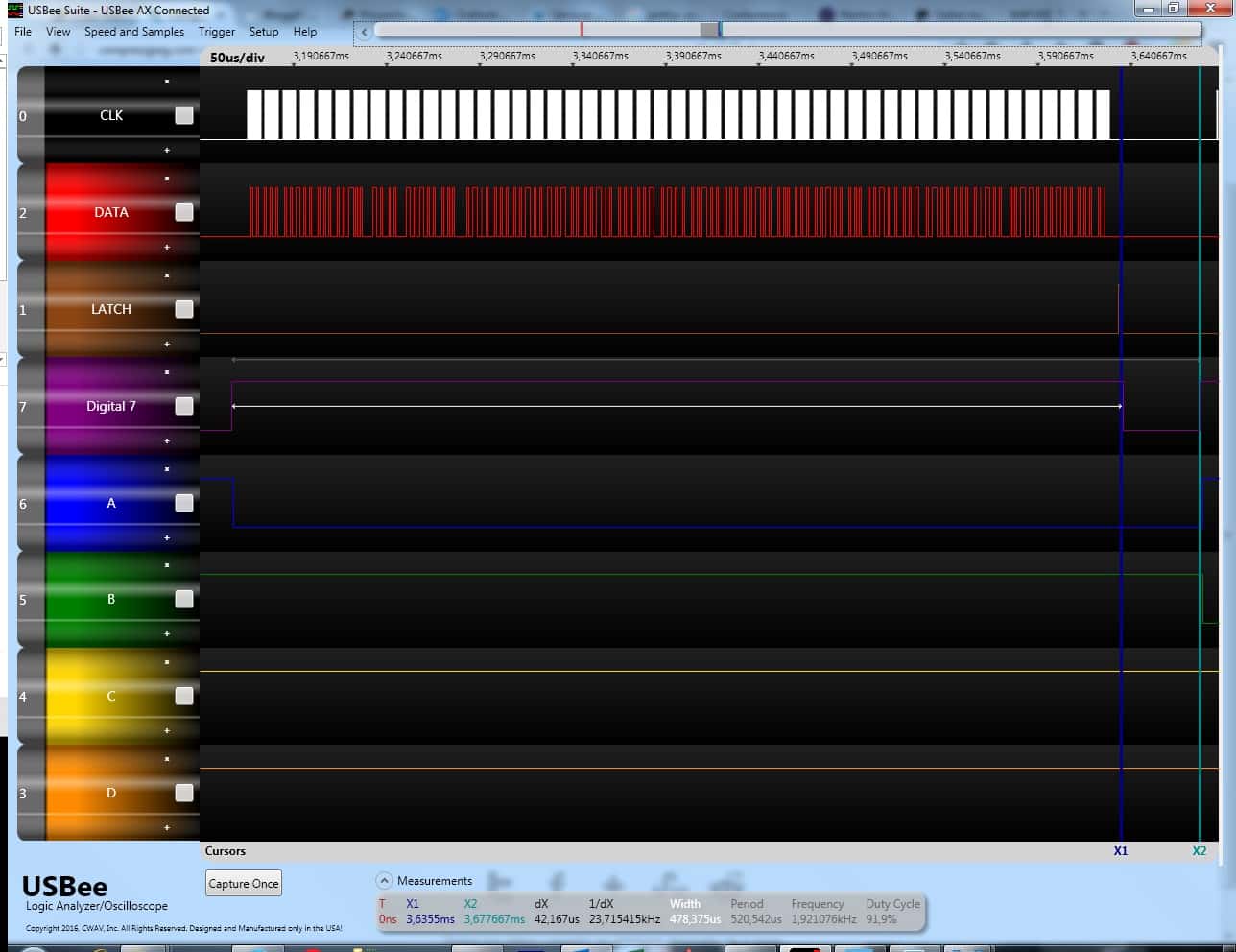Open the Setup menu
The height and width of the screenshot is (952, 1236).
tap(264, 32)
